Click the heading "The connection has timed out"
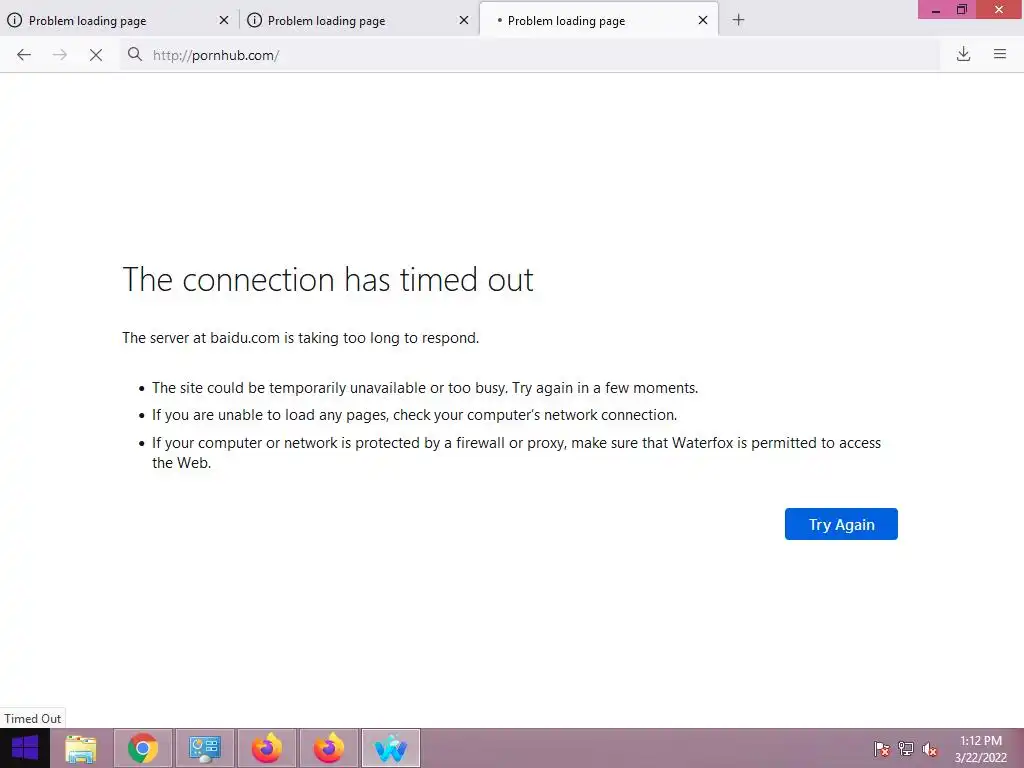This screenshot has height=768, width=1024. coord(328,280)
